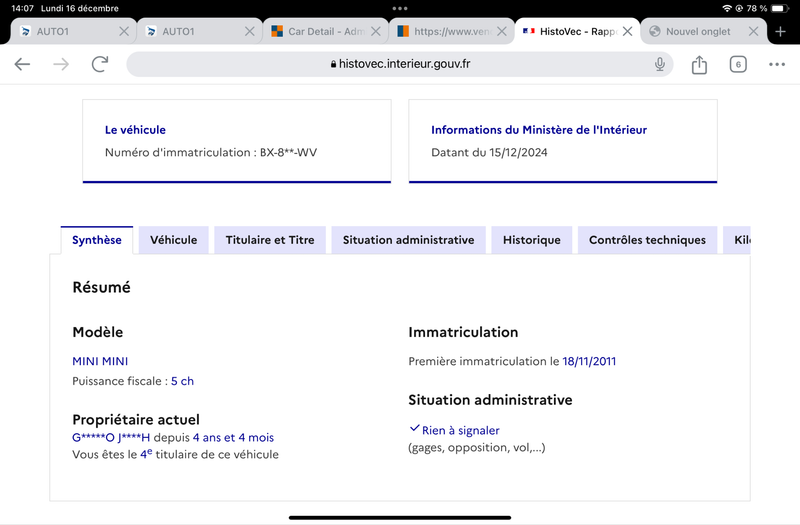Click the forward navigation arrow
800x525 pixels.
(x=61, y=64)
